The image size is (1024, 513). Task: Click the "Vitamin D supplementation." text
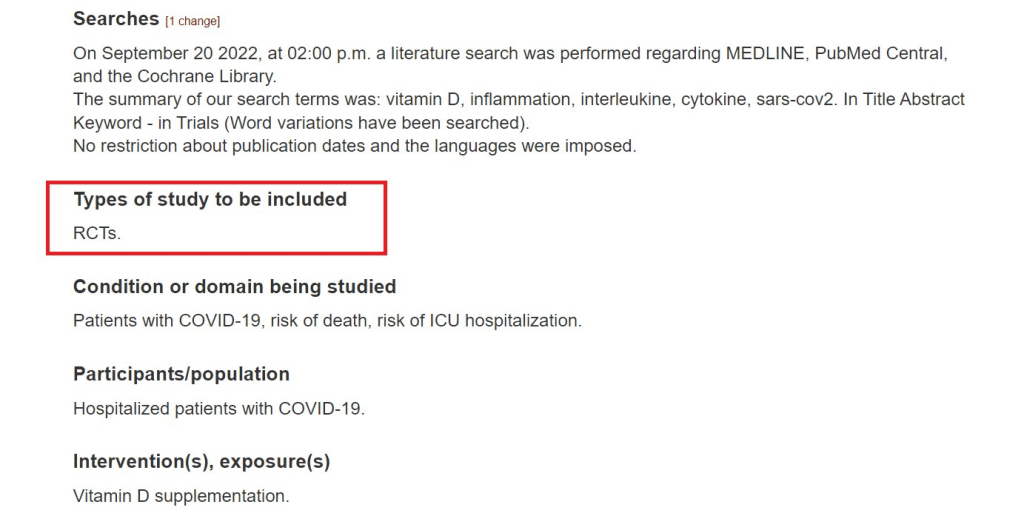(x=181, y=496)
